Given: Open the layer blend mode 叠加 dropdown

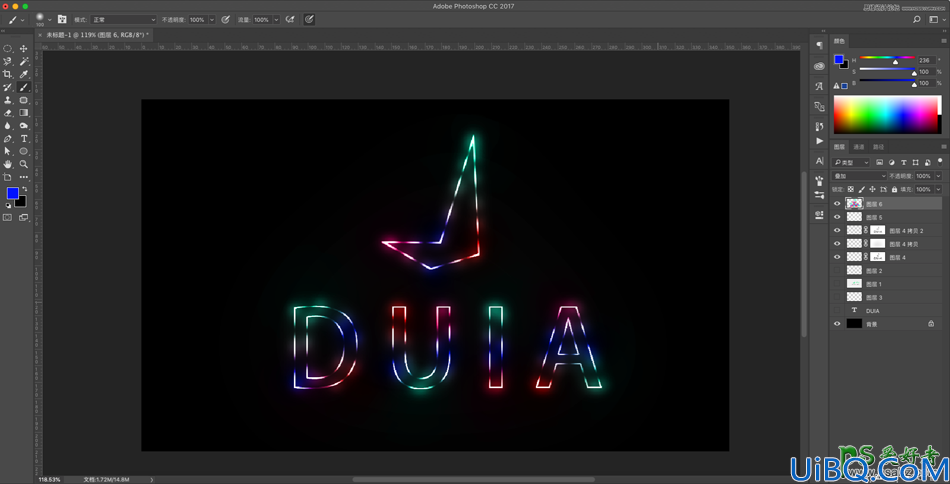Looking at the screenshot, I should pos(859,176).
